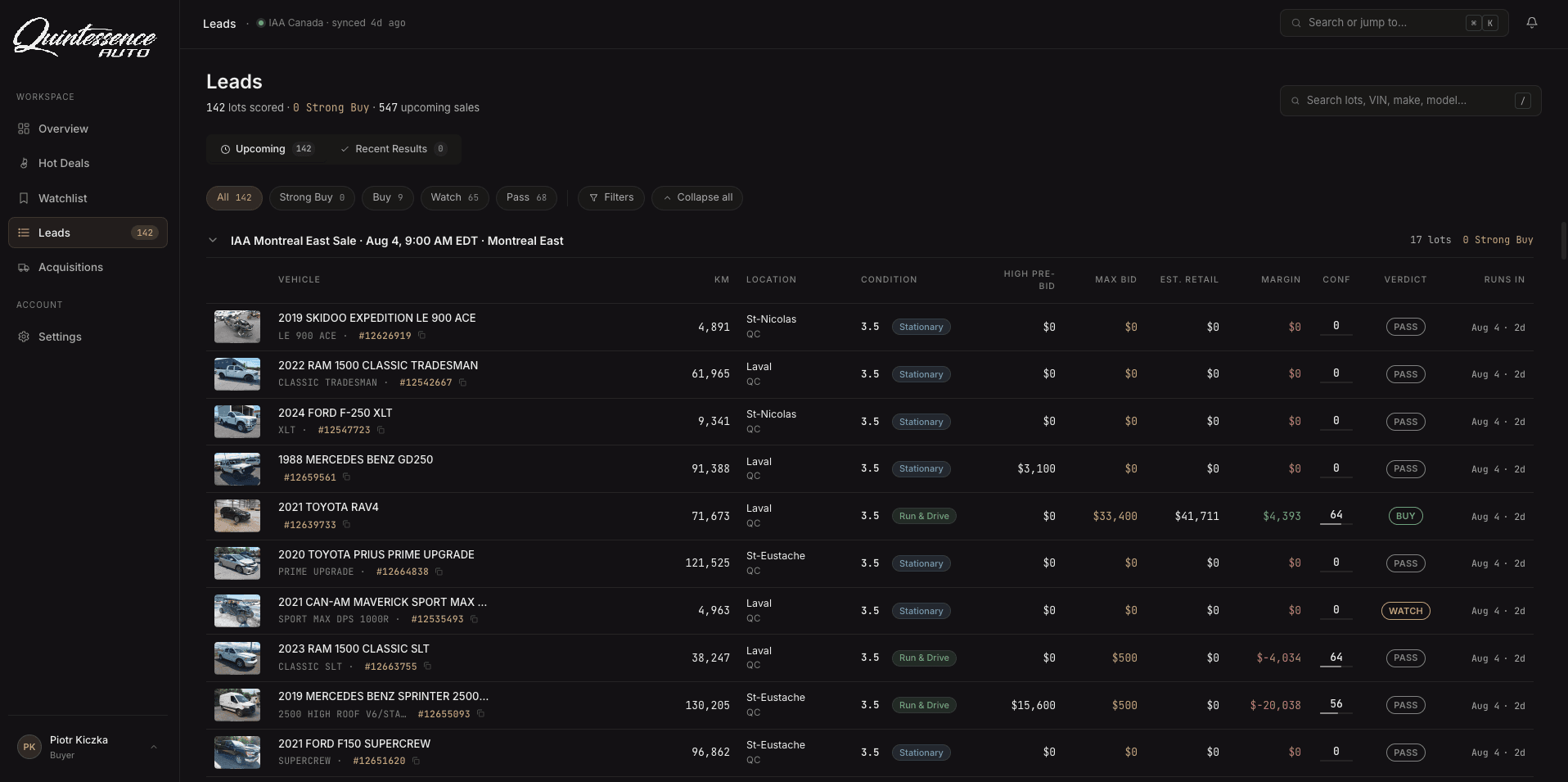Copy lot number #12659561

346,477
